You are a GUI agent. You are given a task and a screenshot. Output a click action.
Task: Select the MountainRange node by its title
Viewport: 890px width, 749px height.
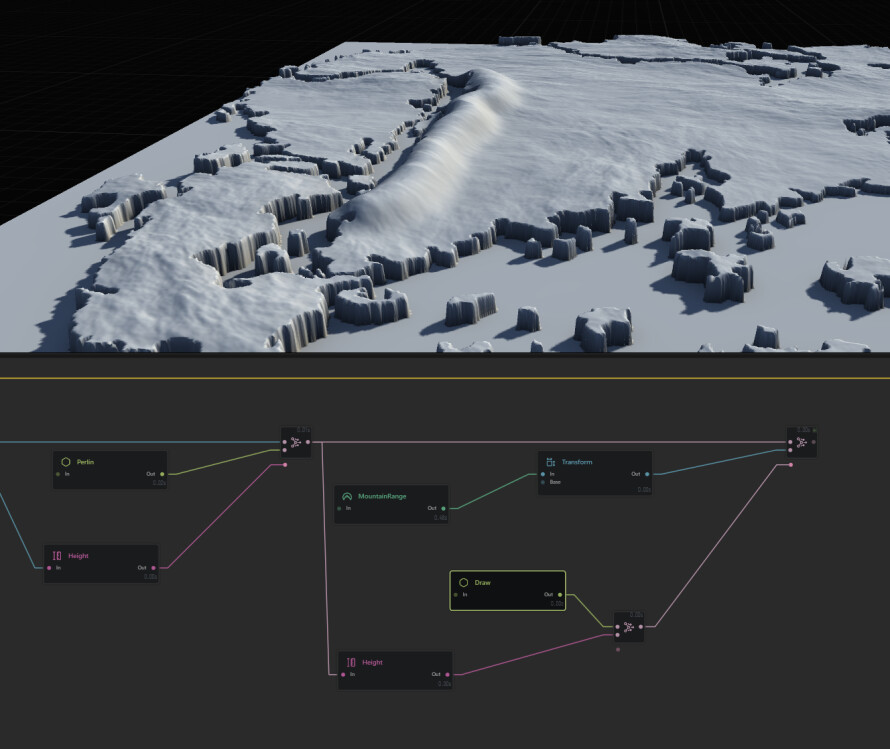(x=382, y=496)
